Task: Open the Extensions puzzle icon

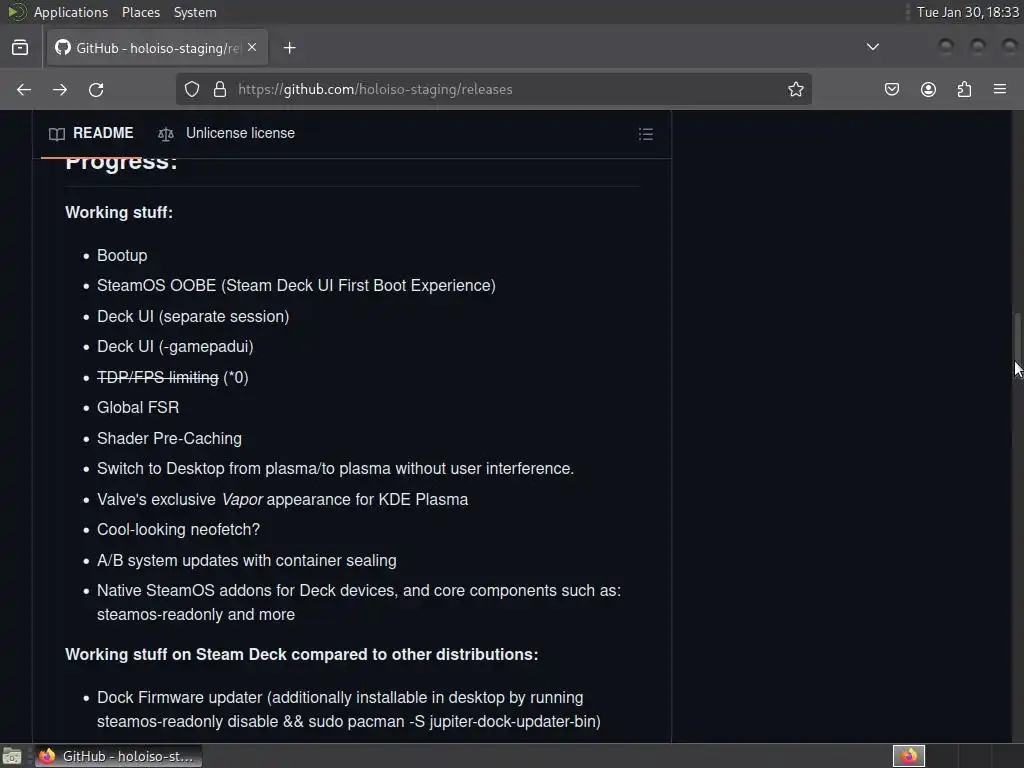Action: pyautogui.click(x=964, y=89)
